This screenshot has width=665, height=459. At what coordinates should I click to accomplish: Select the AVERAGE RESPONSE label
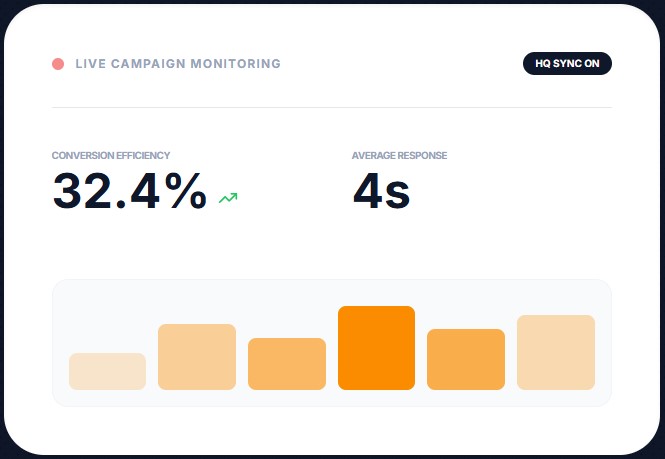399,156
